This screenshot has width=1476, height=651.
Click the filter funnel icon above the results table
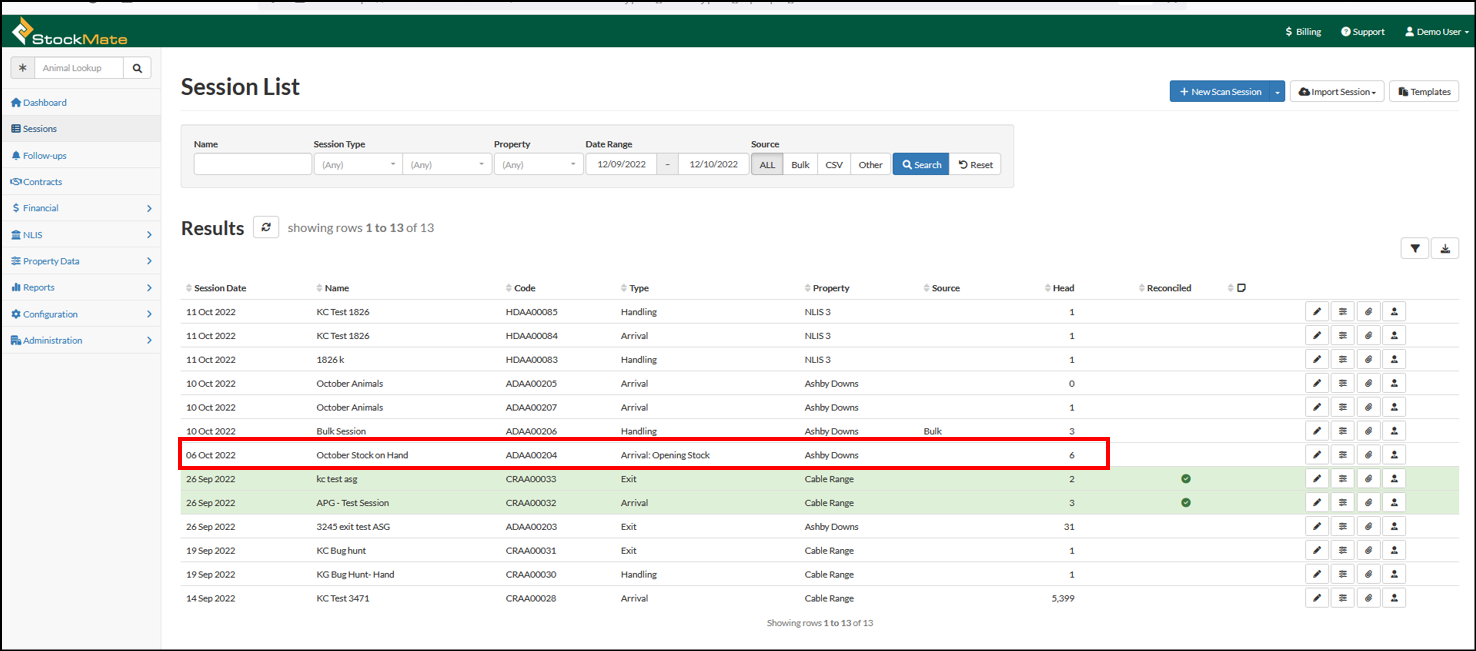click(x=1414, y=247)
